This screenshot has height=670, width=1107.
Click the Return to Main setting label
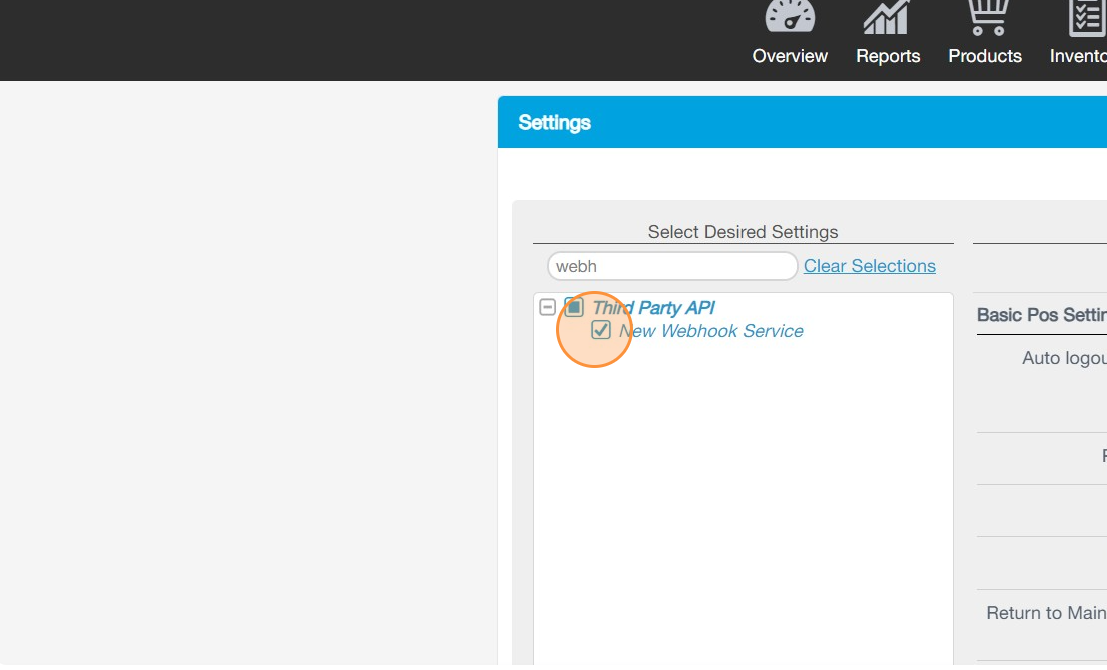click(1046, 613)
